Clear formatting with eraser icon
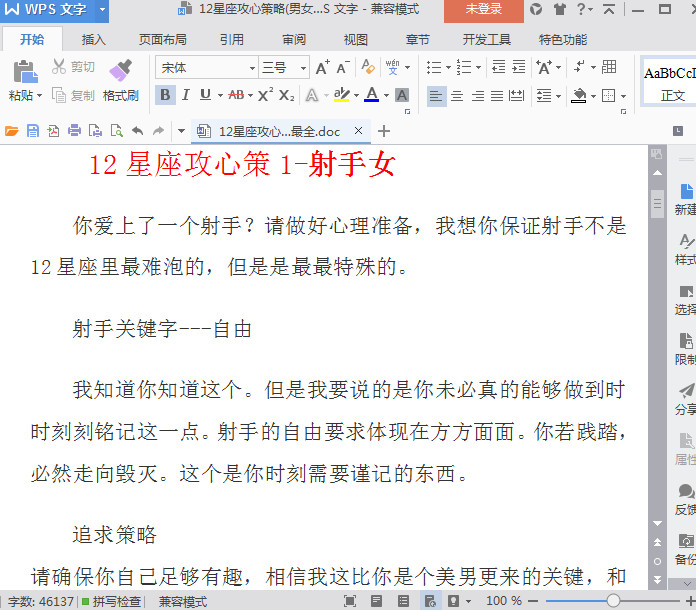 click(368, 67)
